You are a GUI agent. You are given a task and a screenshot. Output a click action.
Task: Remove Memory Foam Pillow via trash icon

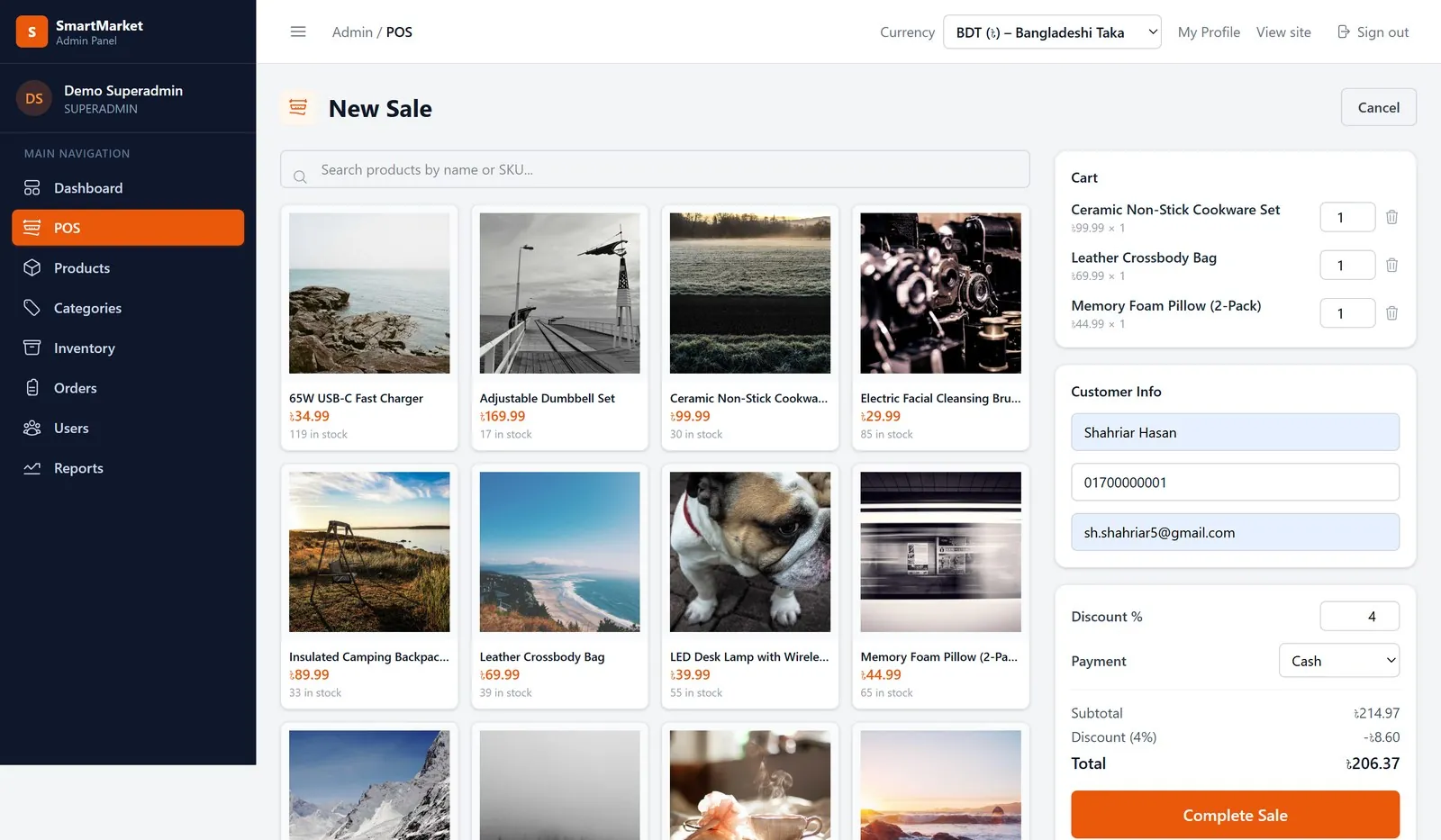point(1391,313)
